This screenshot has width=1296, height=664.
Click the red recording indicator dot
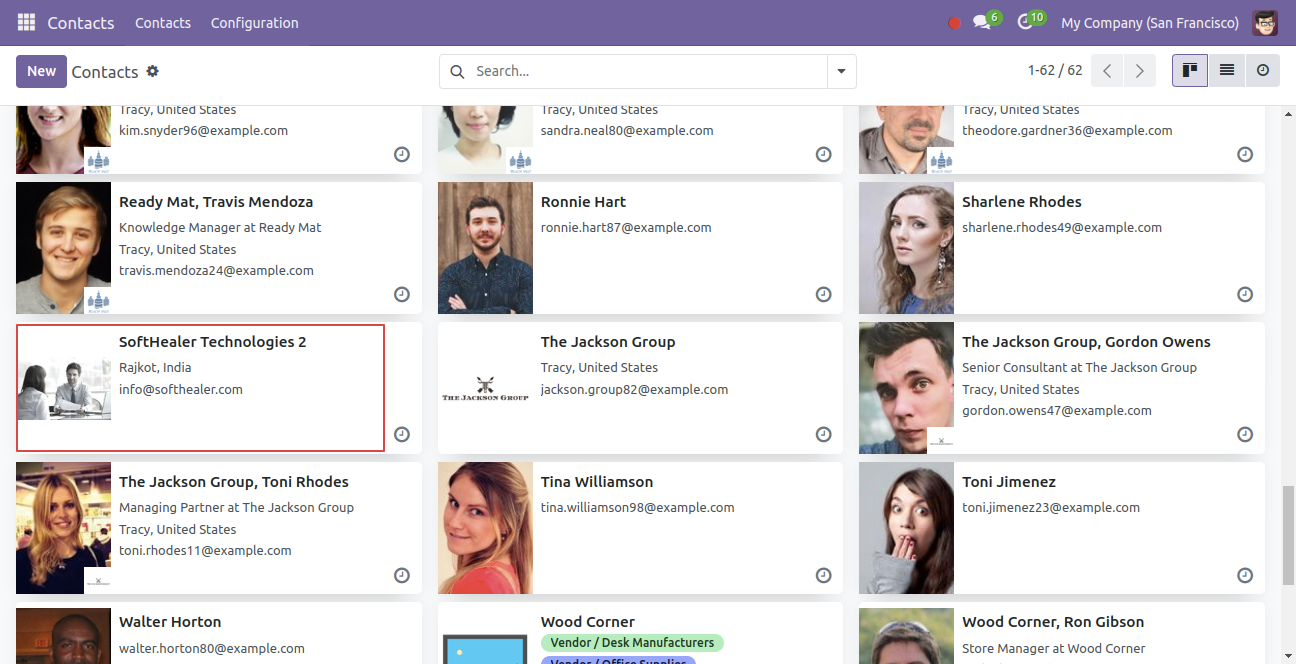tap(954, 23)
